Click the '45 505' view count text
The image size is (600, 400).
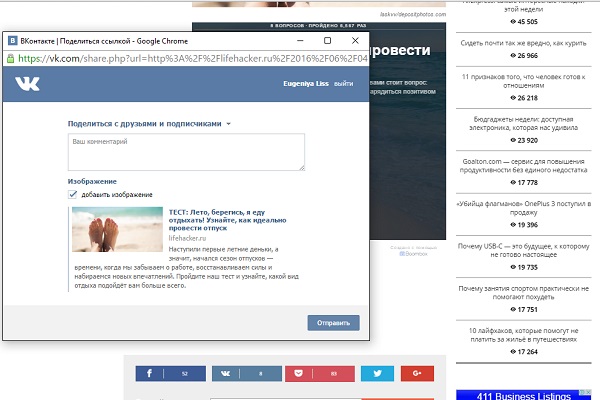click(x=527, y=22)
